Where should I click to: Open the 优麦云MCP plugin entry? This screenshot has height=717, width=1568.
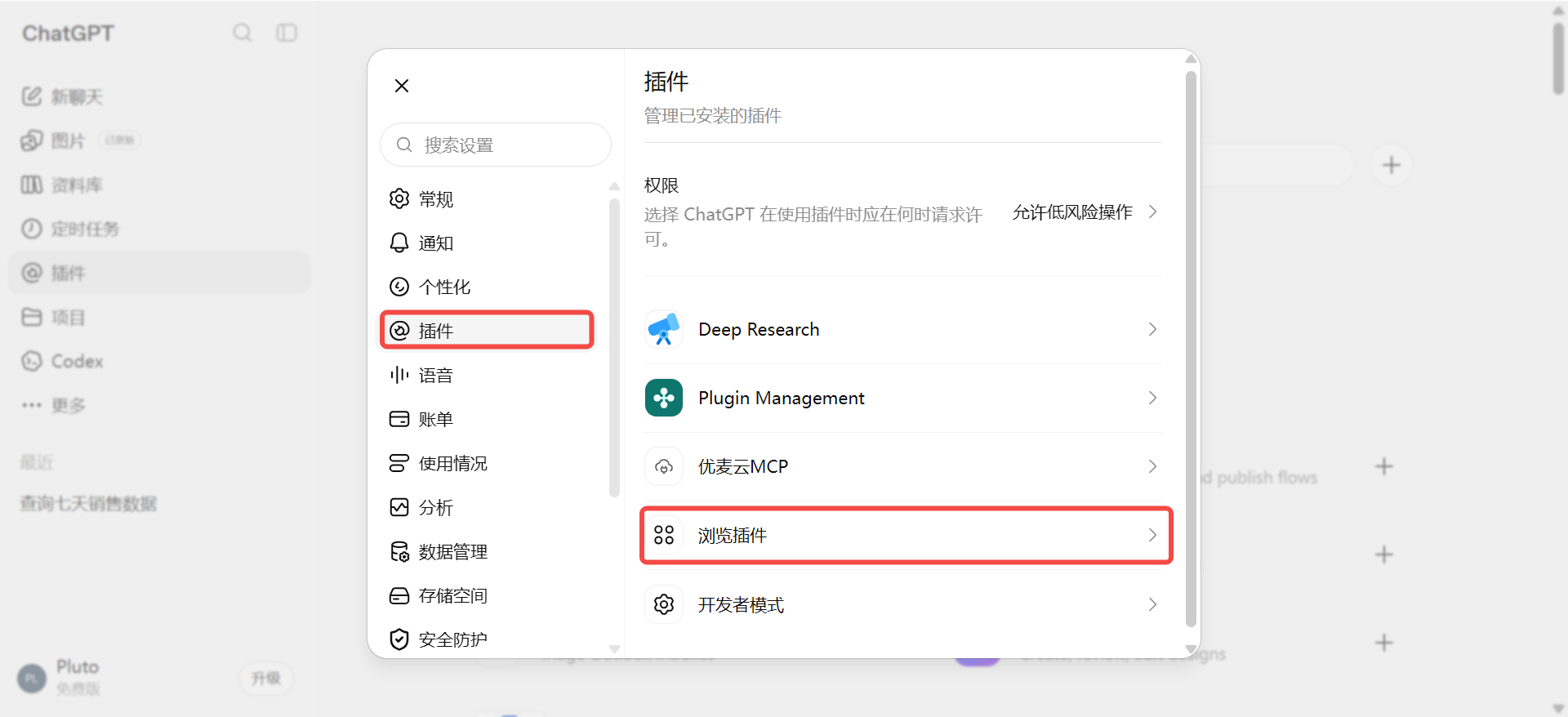pos(903,466)
